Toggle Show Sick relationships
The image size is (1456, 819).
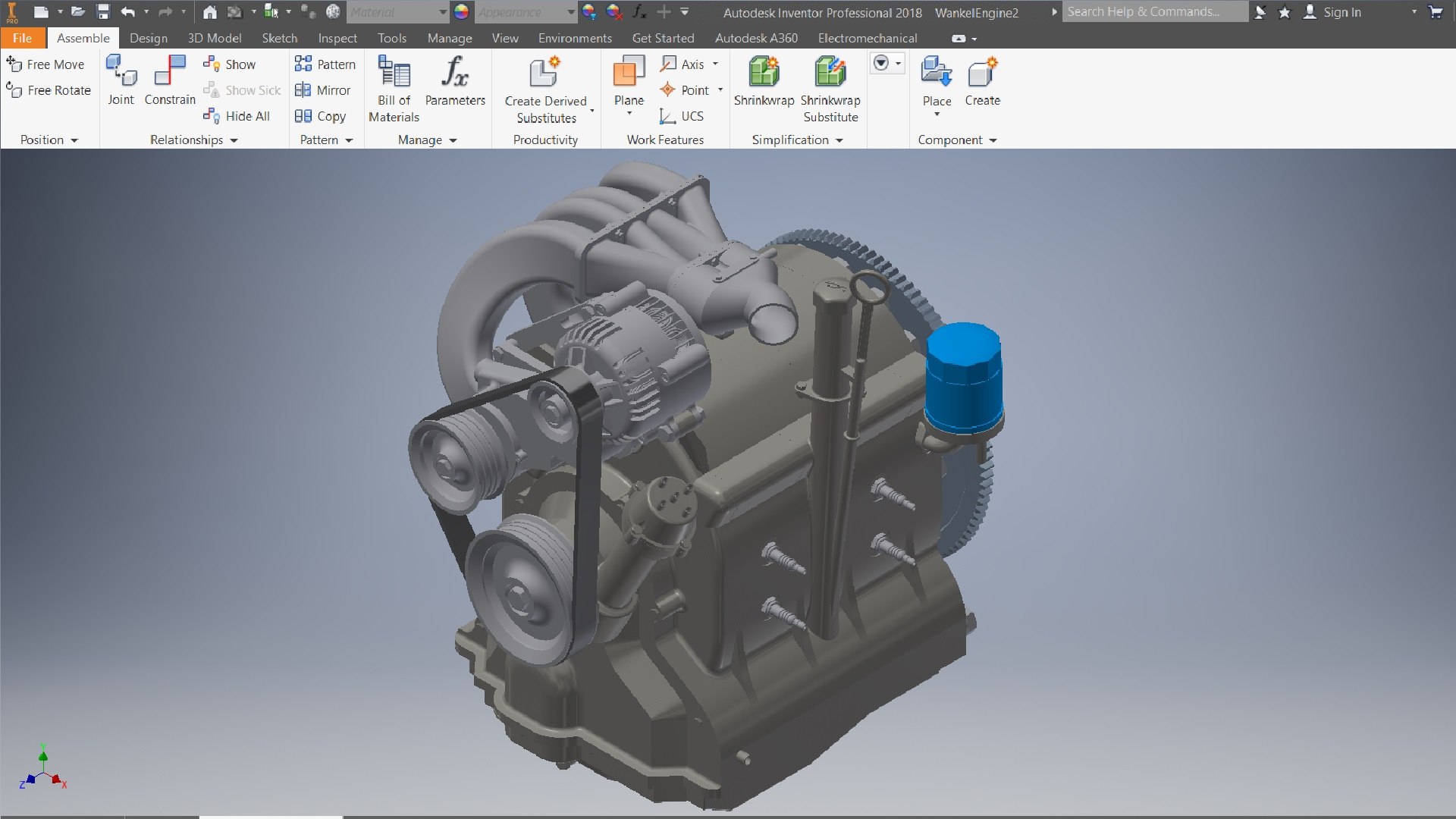click(x=242, y=90)
